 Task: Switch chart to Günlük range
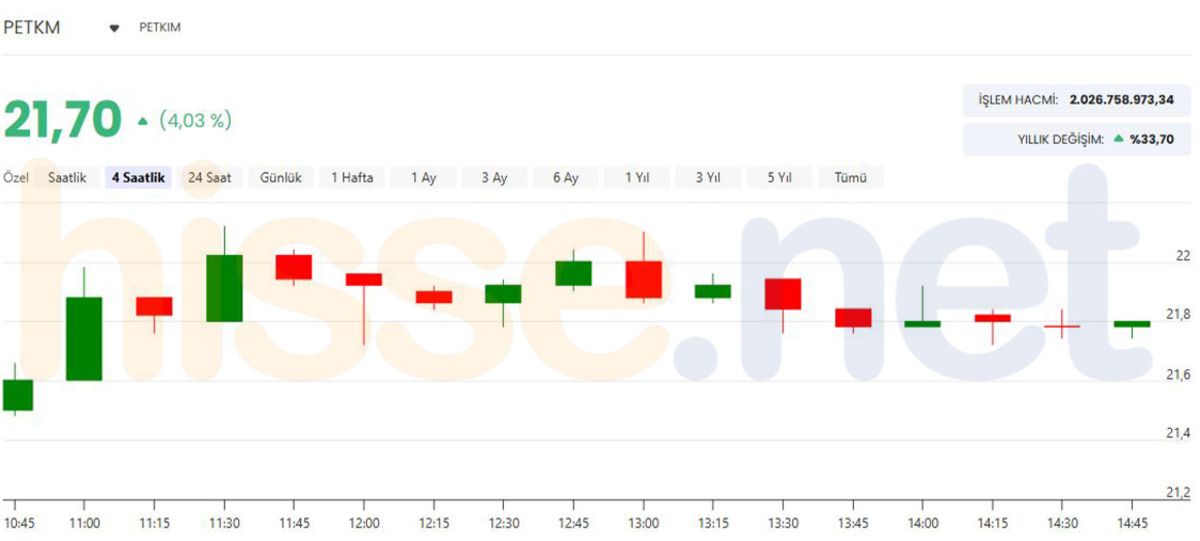click(x=281, y=178)
